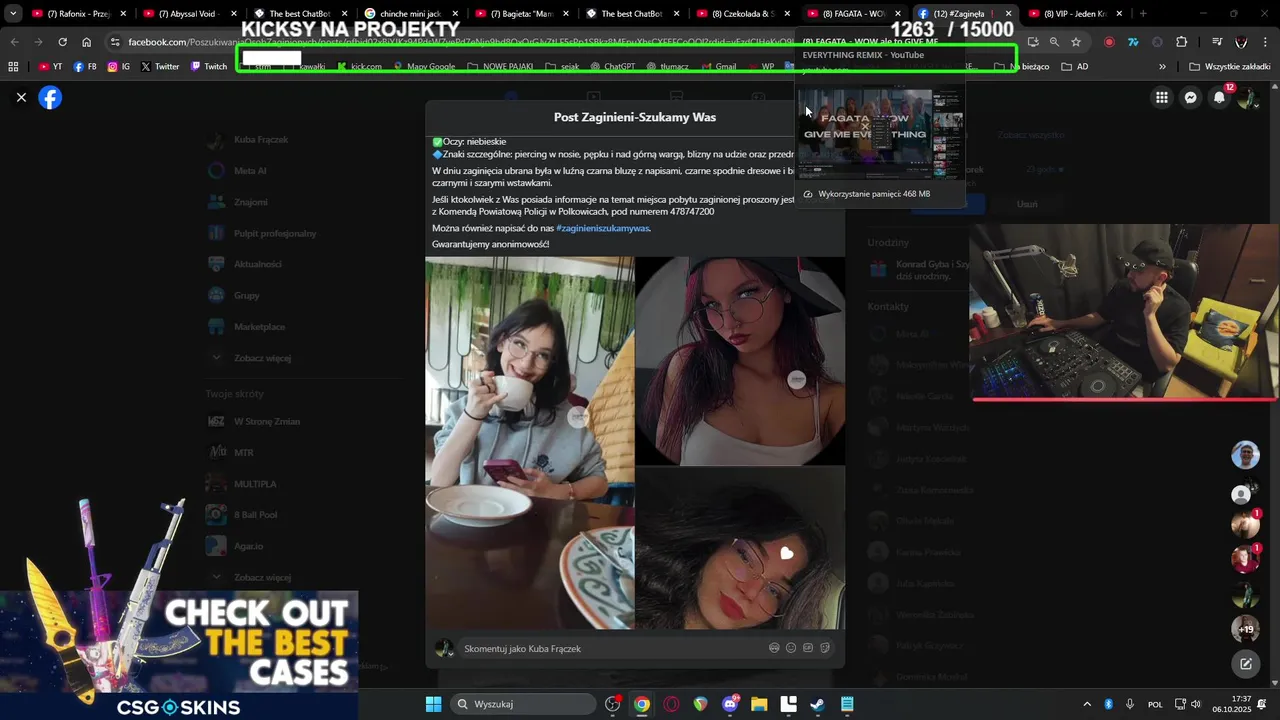Open Chrome extensions puzzle icon
Image resolution: width=1280 pixels, height=720 pixels.
coord(1181,42)
